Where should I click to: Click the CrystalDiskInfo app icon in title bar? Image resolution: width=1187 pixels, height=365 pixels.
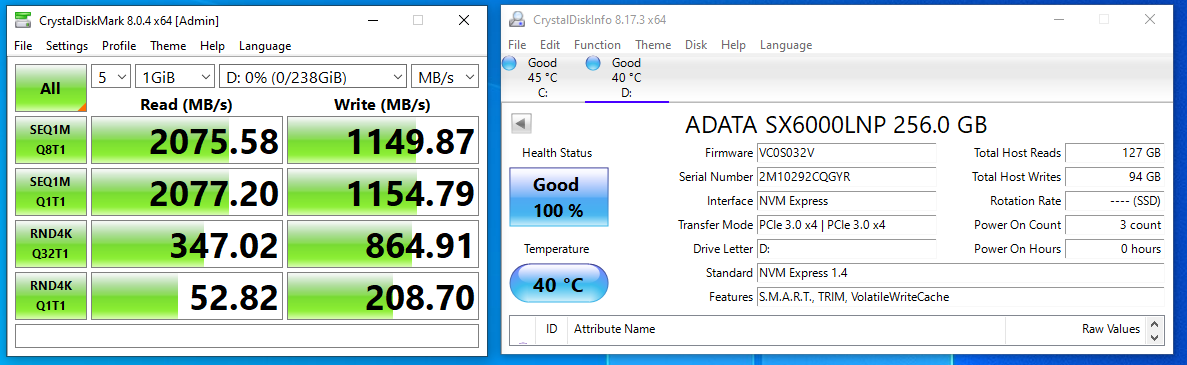(x=516, y=20)
